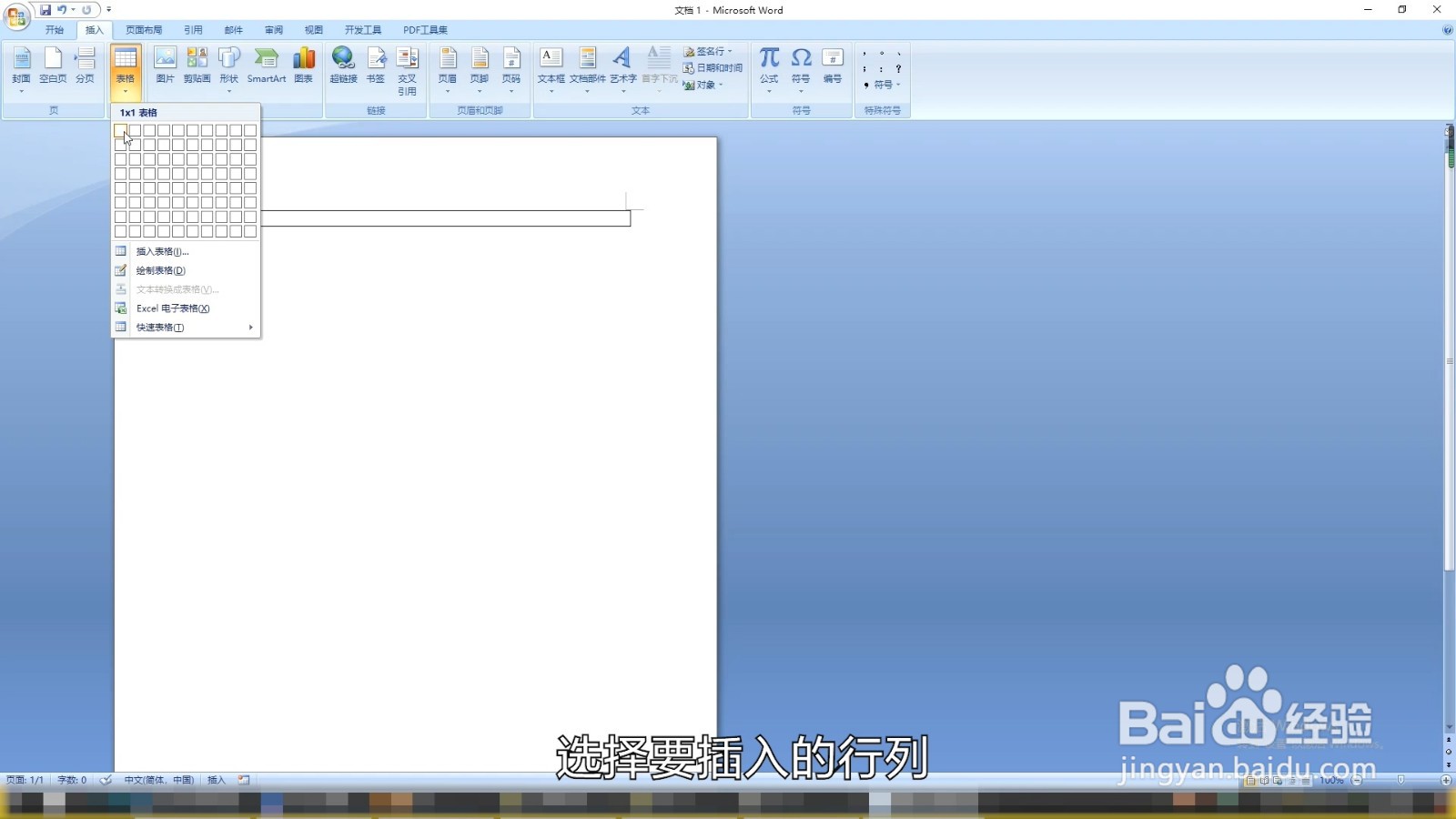Image resolution: width=1456 pixels, height=819 pixels.
Task: Insert an equation (公式)
Action: [x=769, y=70]
